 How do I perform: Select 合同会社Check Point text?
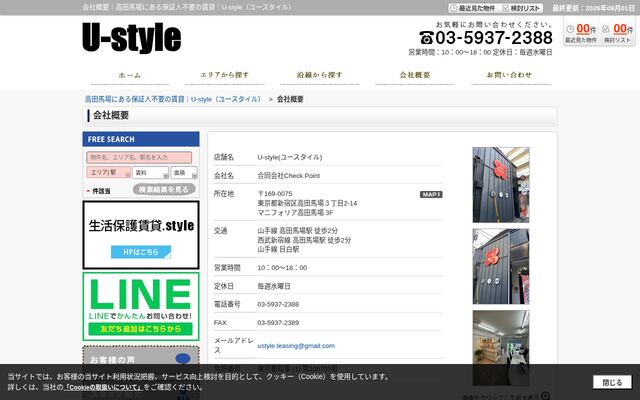tap(289, 176)
